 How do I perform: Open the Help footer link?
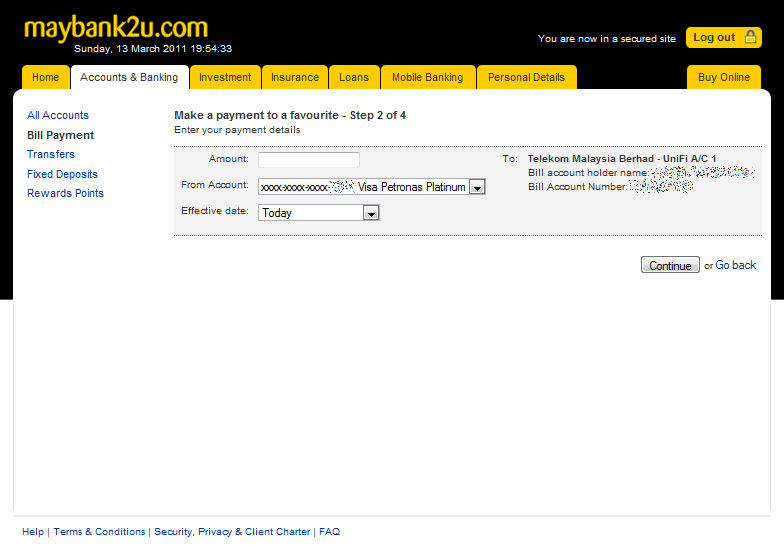tap(33, 532)
